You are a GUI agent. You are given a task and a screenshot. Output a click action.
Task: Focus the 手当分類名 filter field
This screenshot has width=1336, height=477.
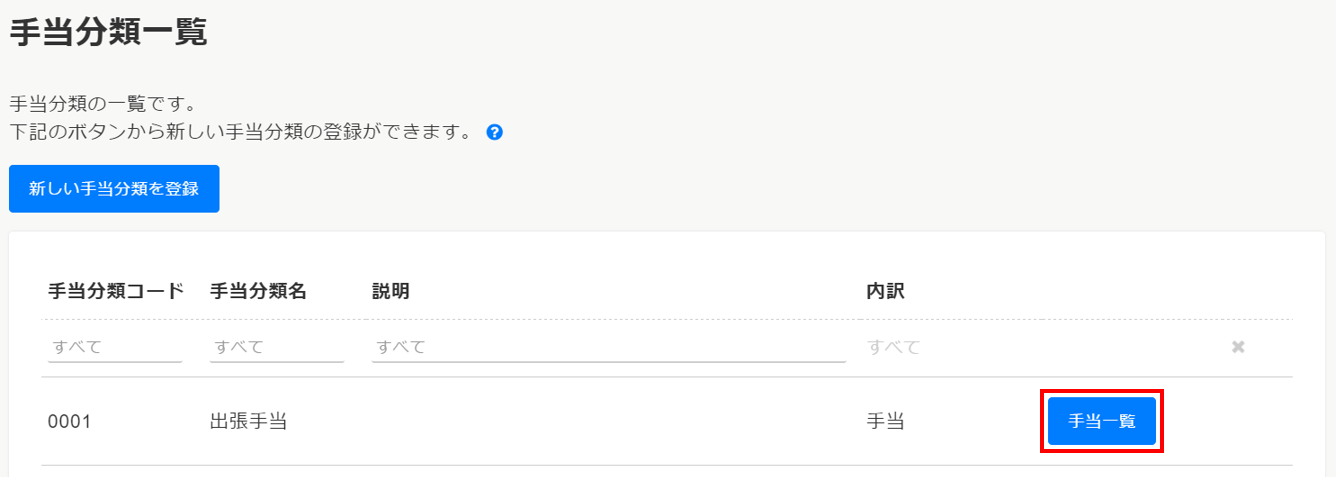click(x=277, y=347)
